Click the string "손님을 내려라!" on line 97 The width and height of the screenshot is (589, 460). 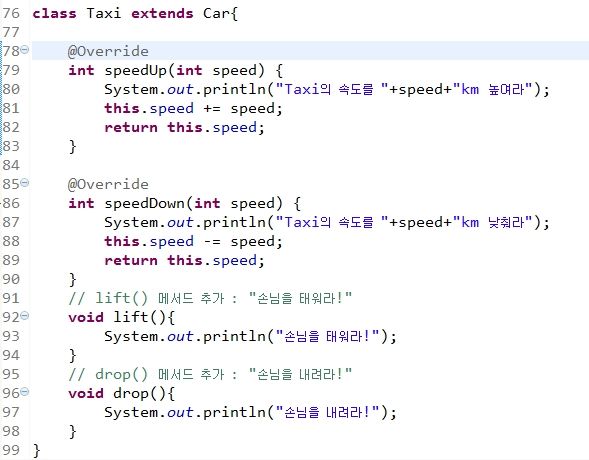[x=328, y=412]
